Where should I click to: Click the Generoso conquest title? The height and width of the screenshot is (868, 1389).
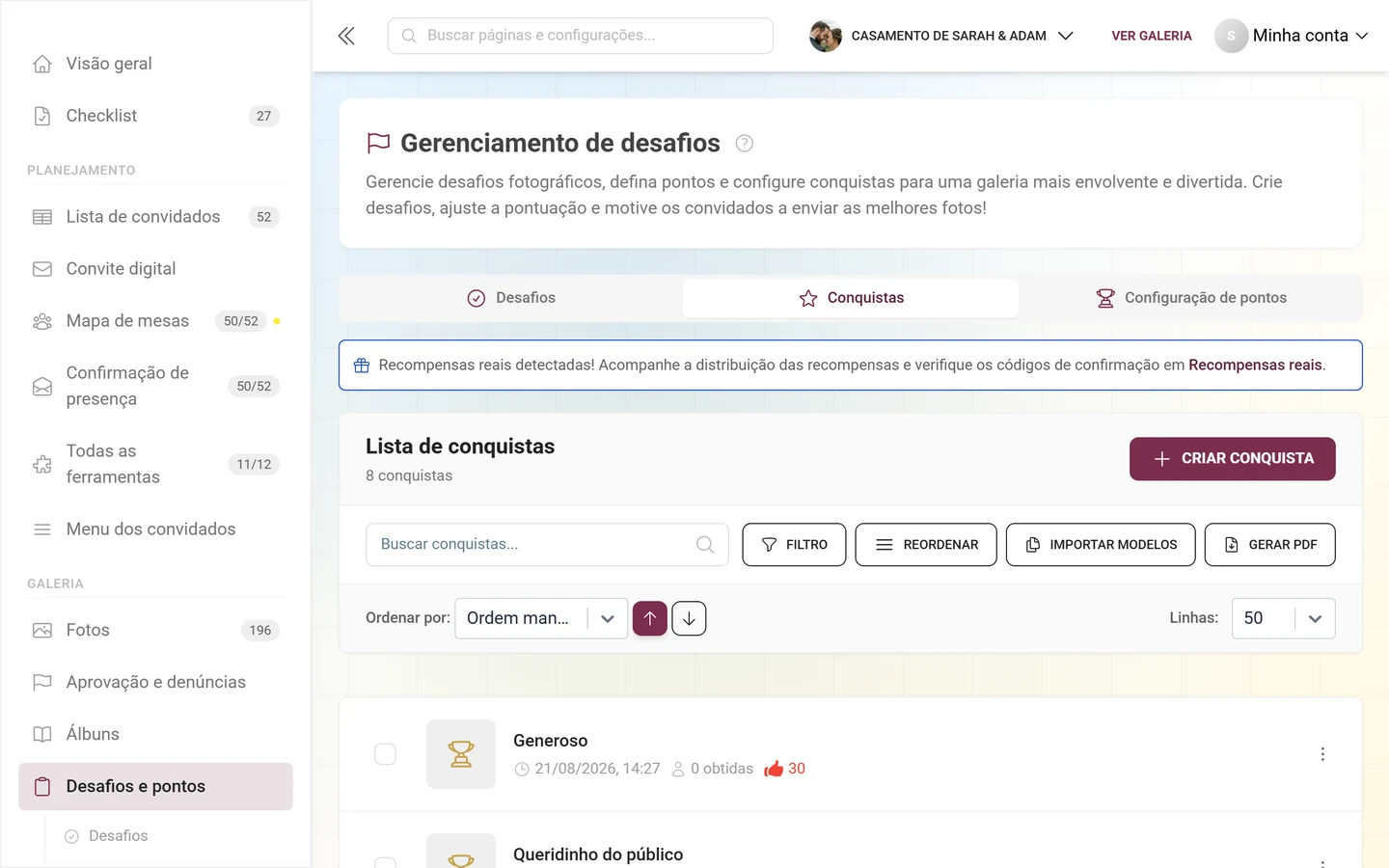click(551, 741)
